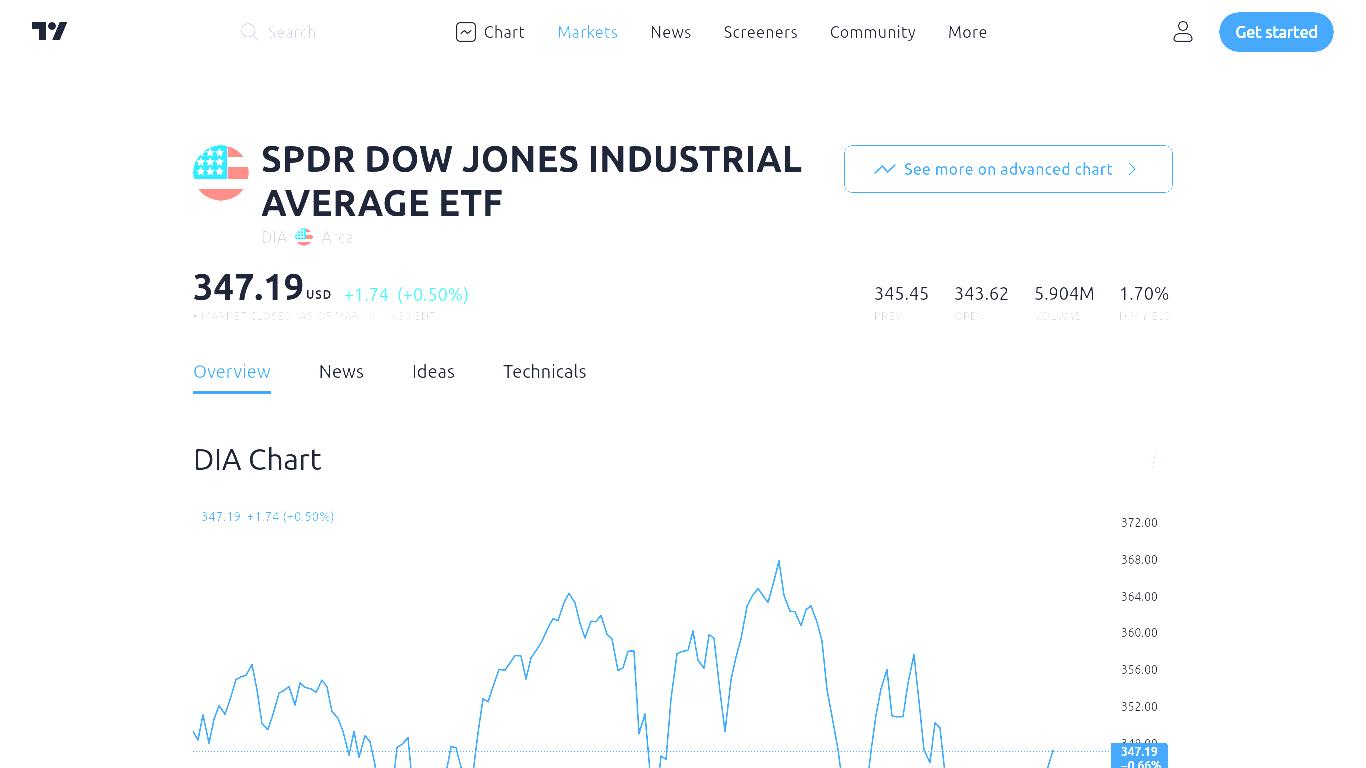Open the Markets menu
The image size is (1366, 768).
coord(588,32)
